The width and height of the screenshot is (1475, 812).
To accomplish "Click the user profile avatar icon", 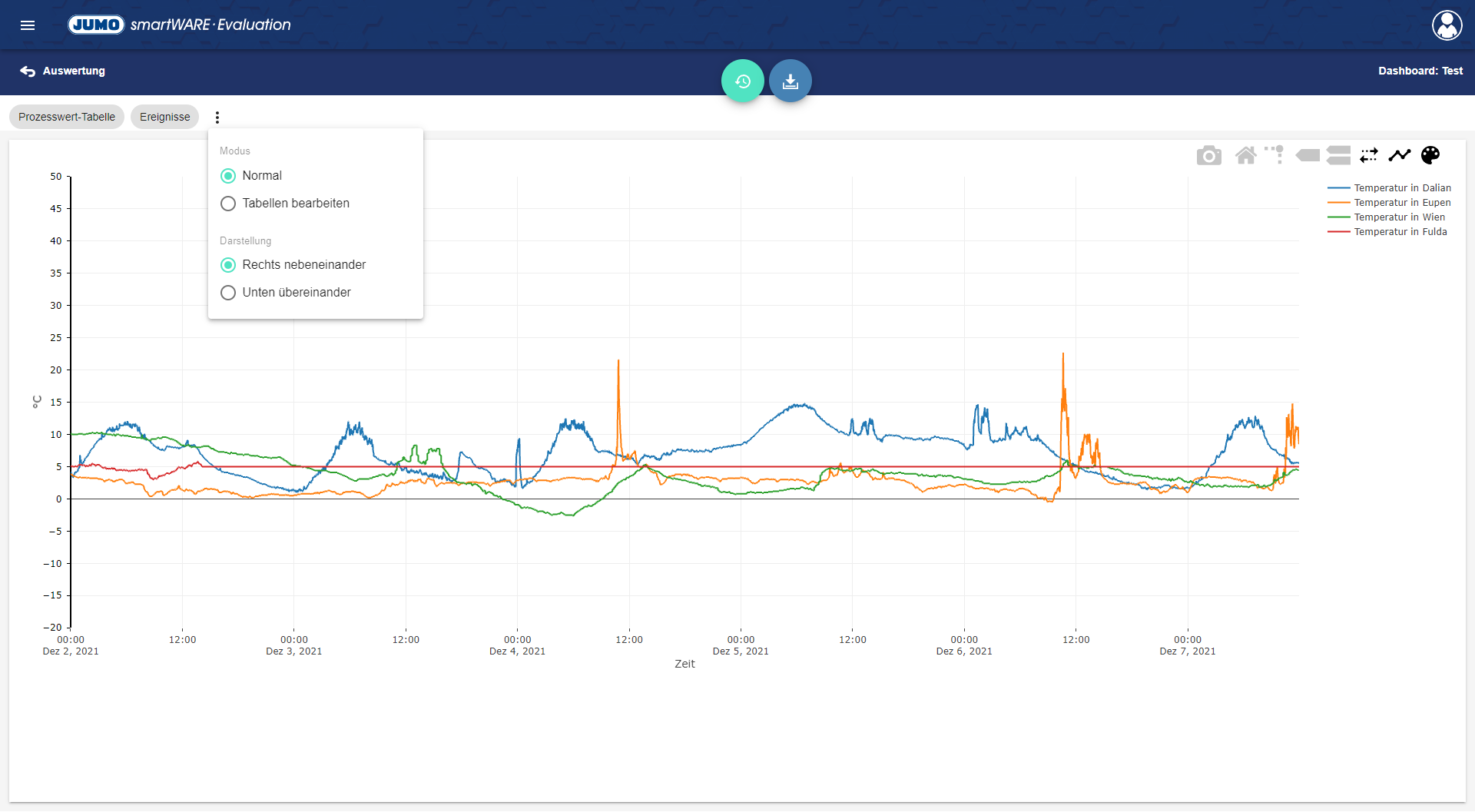I will click(x=1447, y=25).
